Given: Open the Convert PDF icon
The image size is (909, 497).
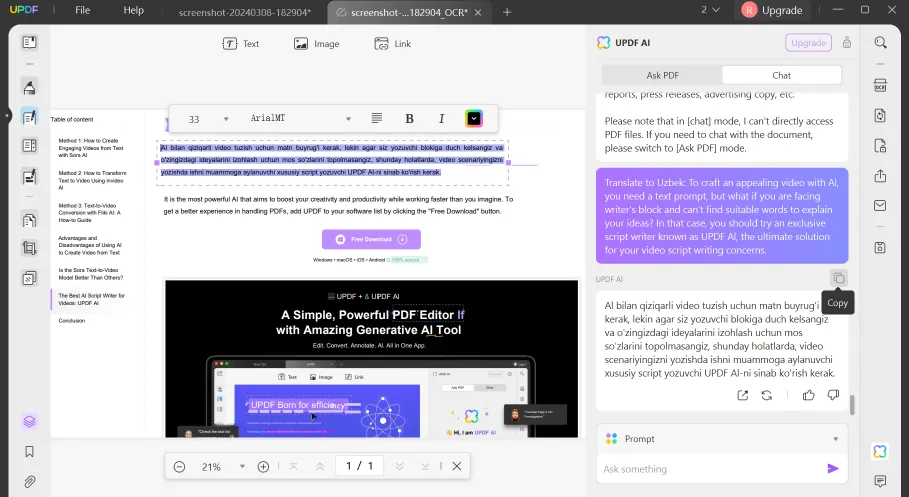Looking at the screenshot, I should (880, 115).
